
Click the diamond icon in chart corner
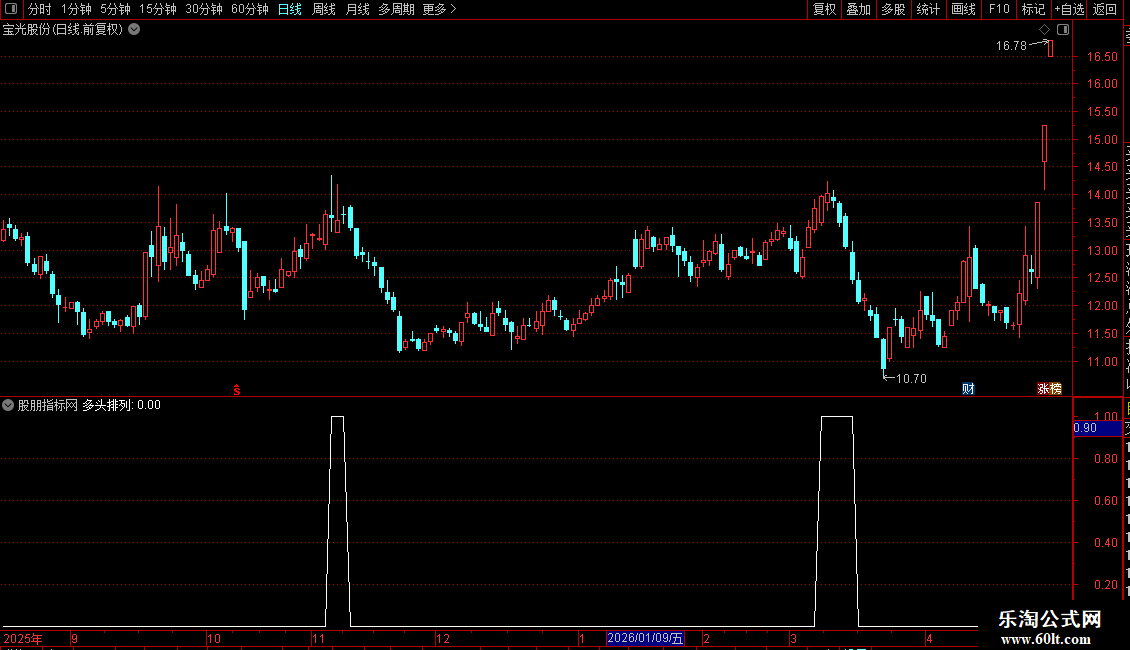(1045, 30)
